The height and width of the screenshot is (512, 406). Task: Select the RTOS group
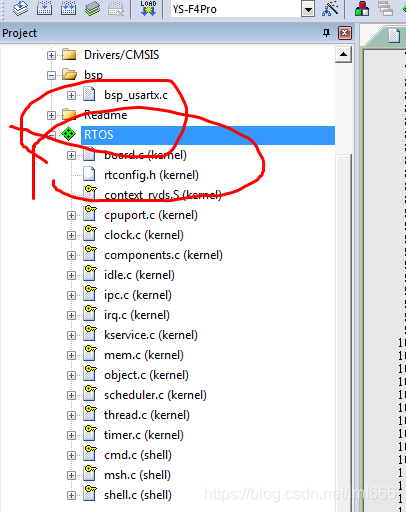(208, 135)
